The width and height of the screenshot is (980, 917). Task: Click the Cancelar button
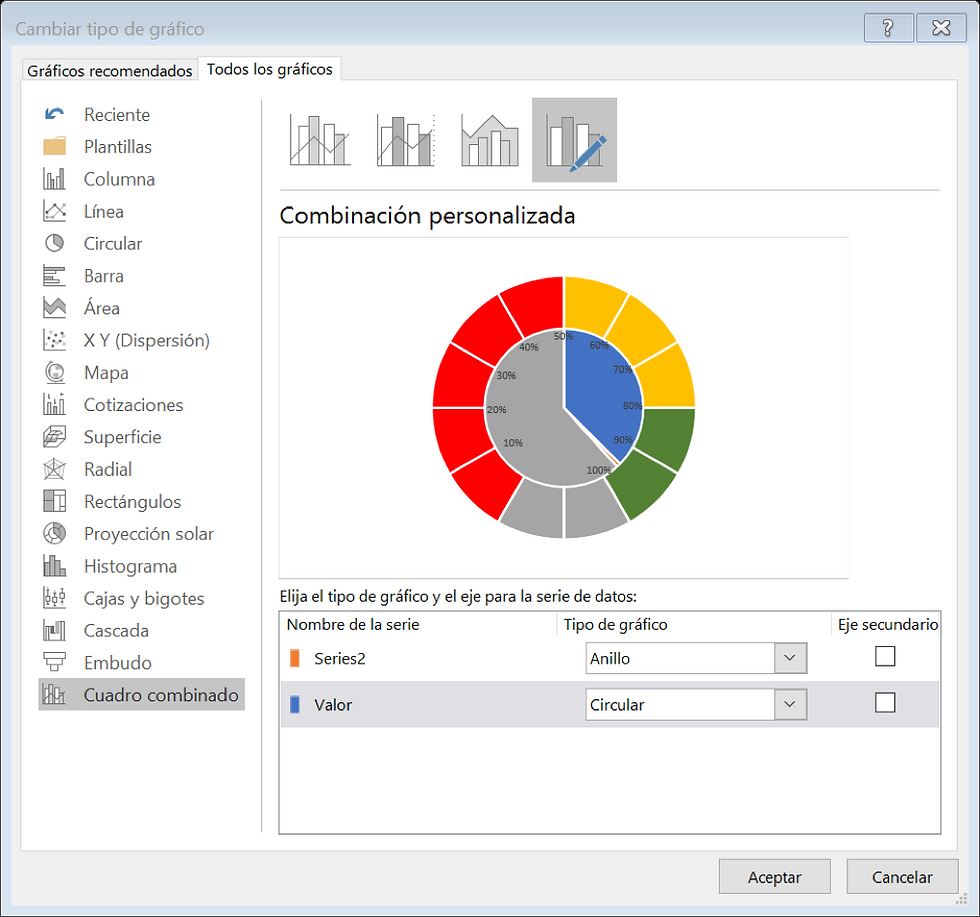click(902, 877)
